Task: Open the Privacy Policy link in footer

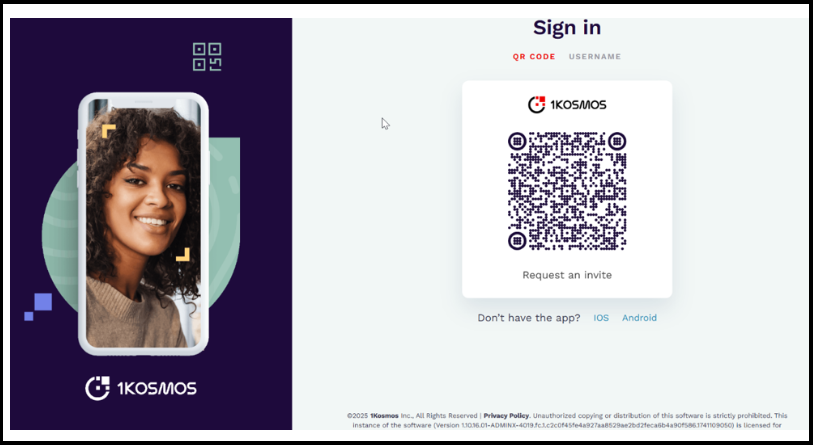Action: [x=506, y=415]
